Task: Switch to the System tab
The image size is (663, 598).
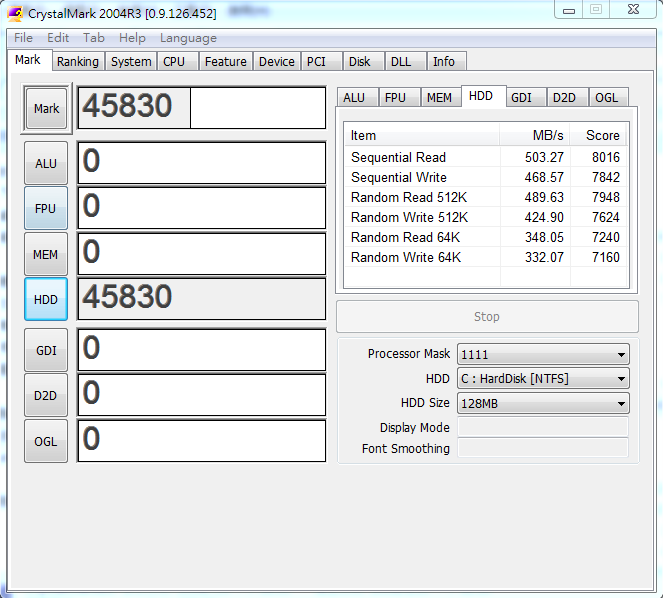Action: (x=131, y=61)
